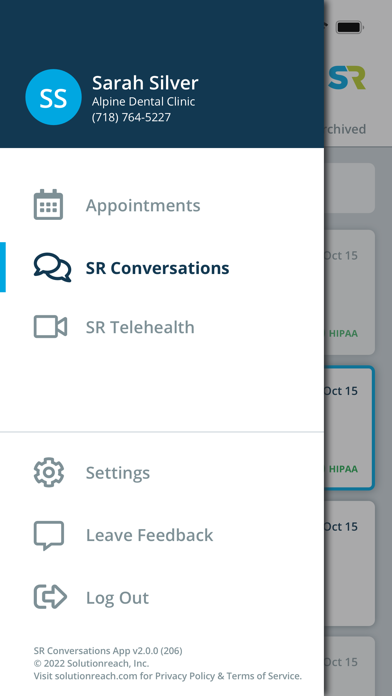This screenshot has height=696, width=392.
Task: Go to SR Telehealth menu label
Action: tap(140, 327)
